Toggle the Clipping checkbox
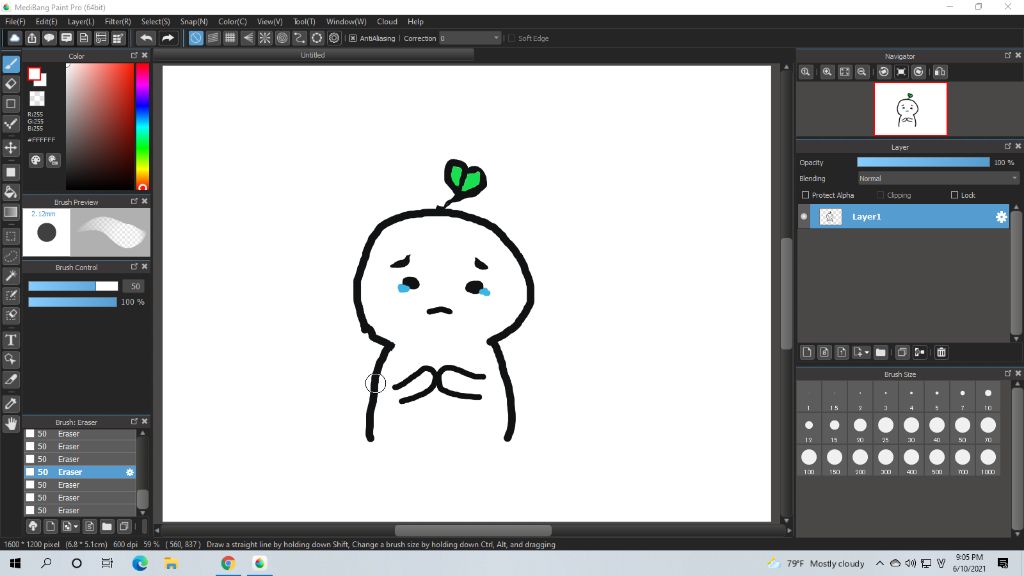 (880, 195)
